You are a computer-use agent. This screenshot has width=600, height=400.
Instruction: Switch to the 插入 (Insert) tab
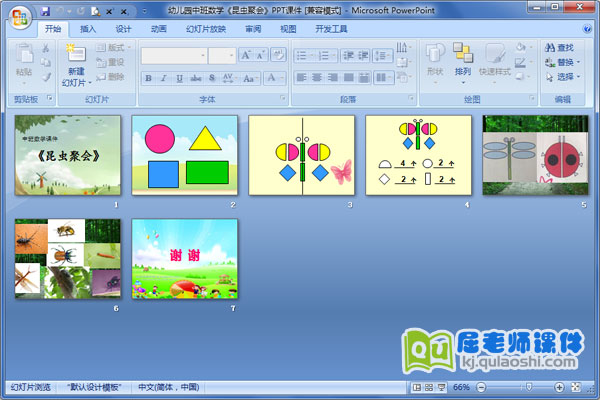(x=89, y=30)
